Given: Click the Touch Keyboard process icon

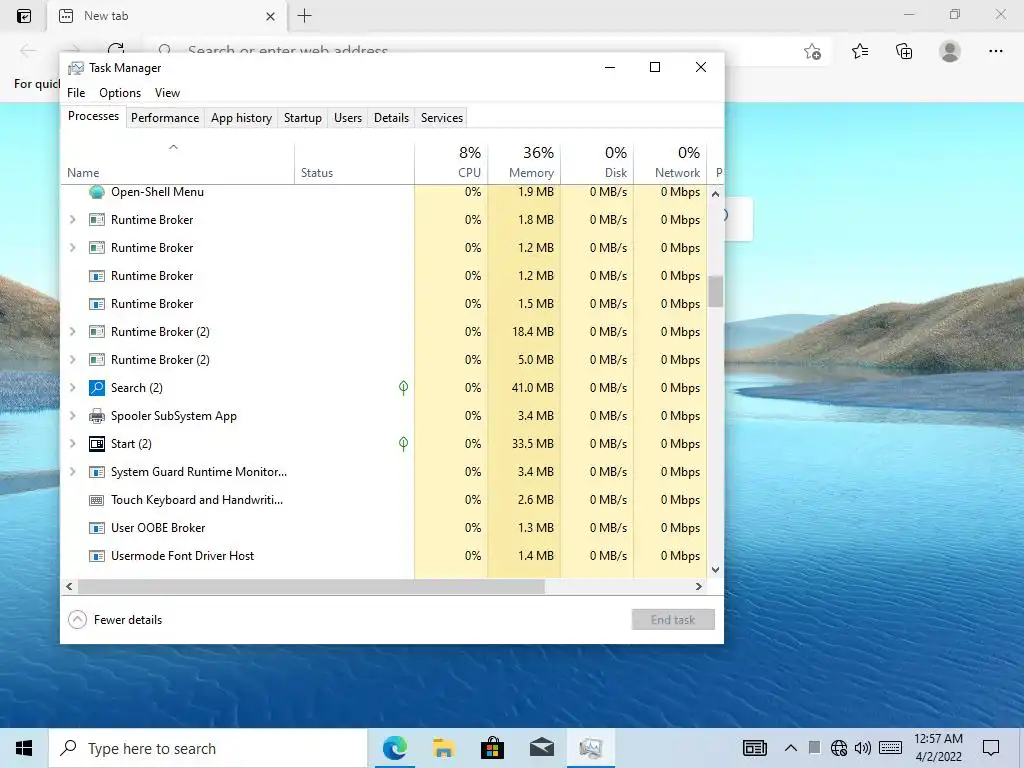Looking at the screenshot, I should (97, 500).
